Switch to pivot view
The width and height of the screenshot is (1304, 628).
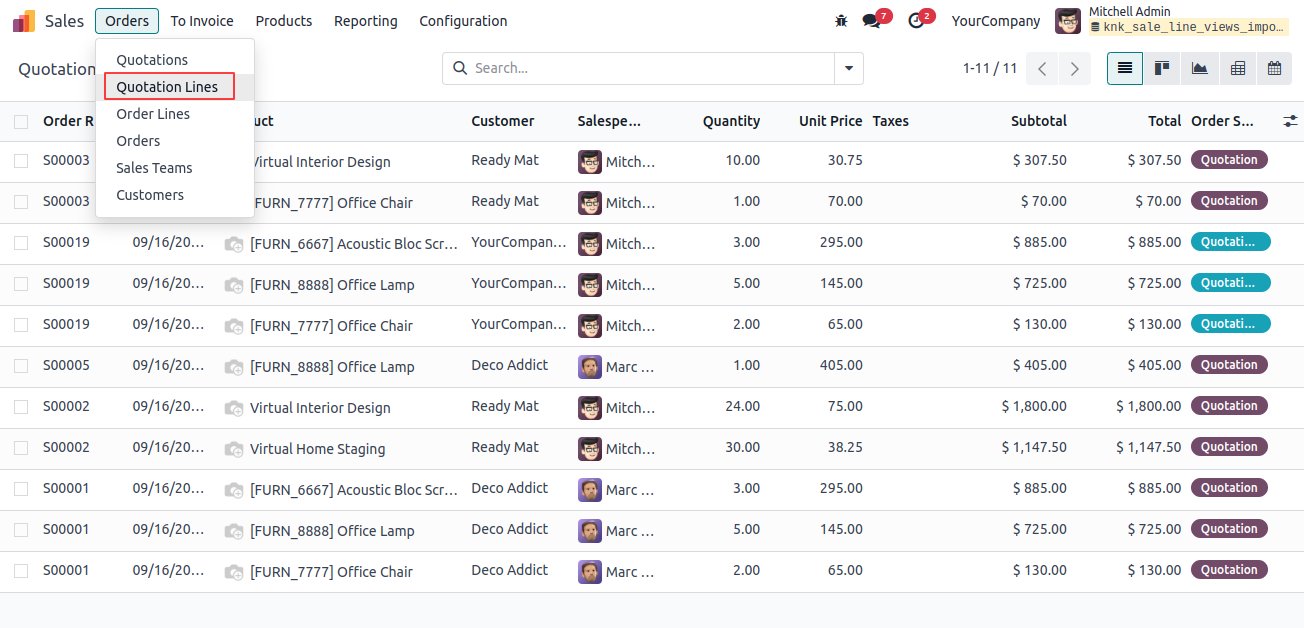tap(1237, 68)
